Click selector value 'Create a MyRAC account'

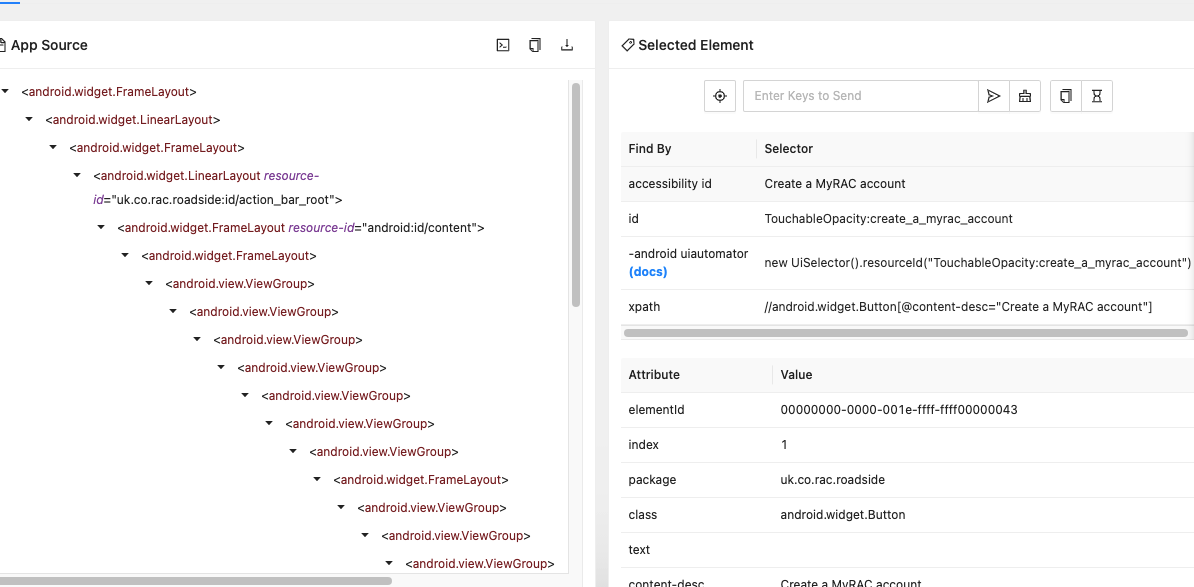tap(835, 183)
